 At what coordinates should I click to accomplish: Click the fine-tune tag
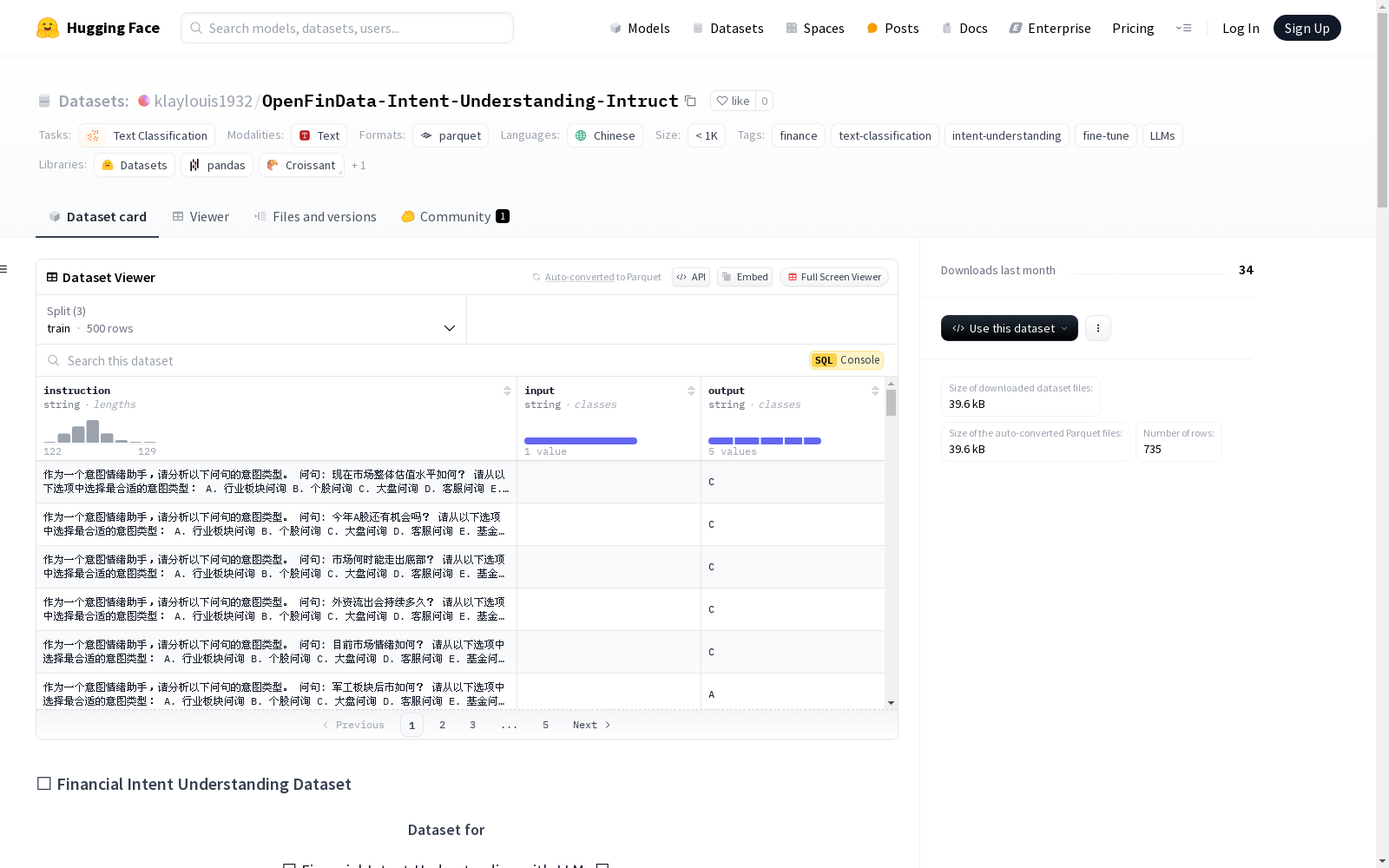[x=1106, y=135]
